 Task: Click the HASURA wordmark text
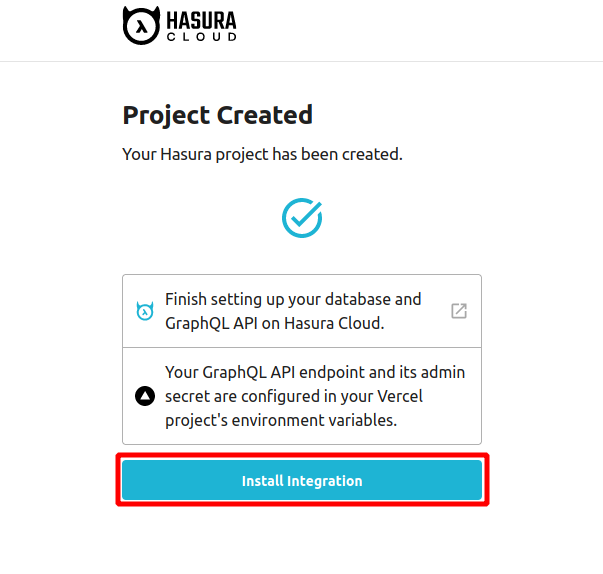[201, 19]
